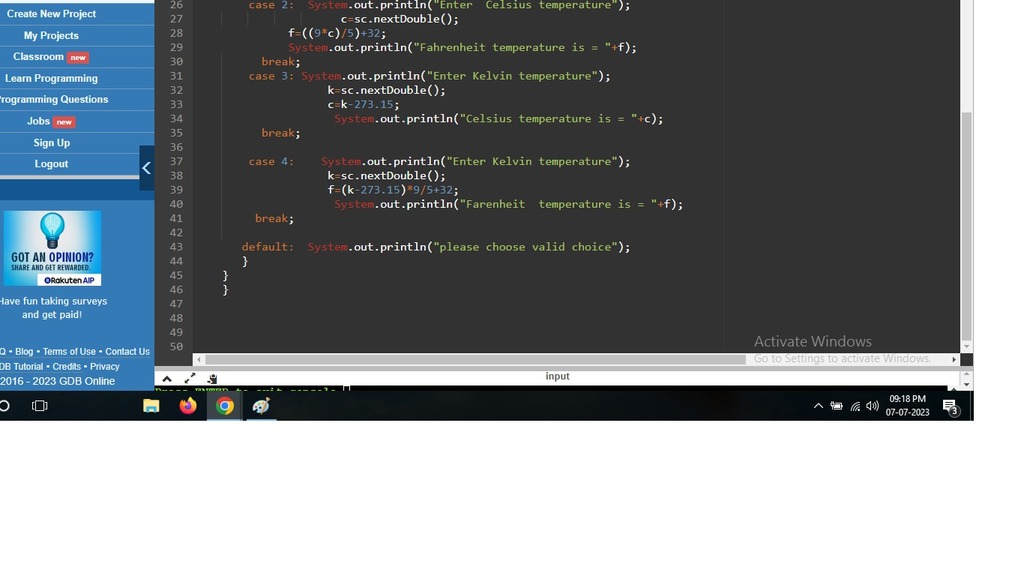
Task: Click Logout in the sidebar
Action: point(51,164)
